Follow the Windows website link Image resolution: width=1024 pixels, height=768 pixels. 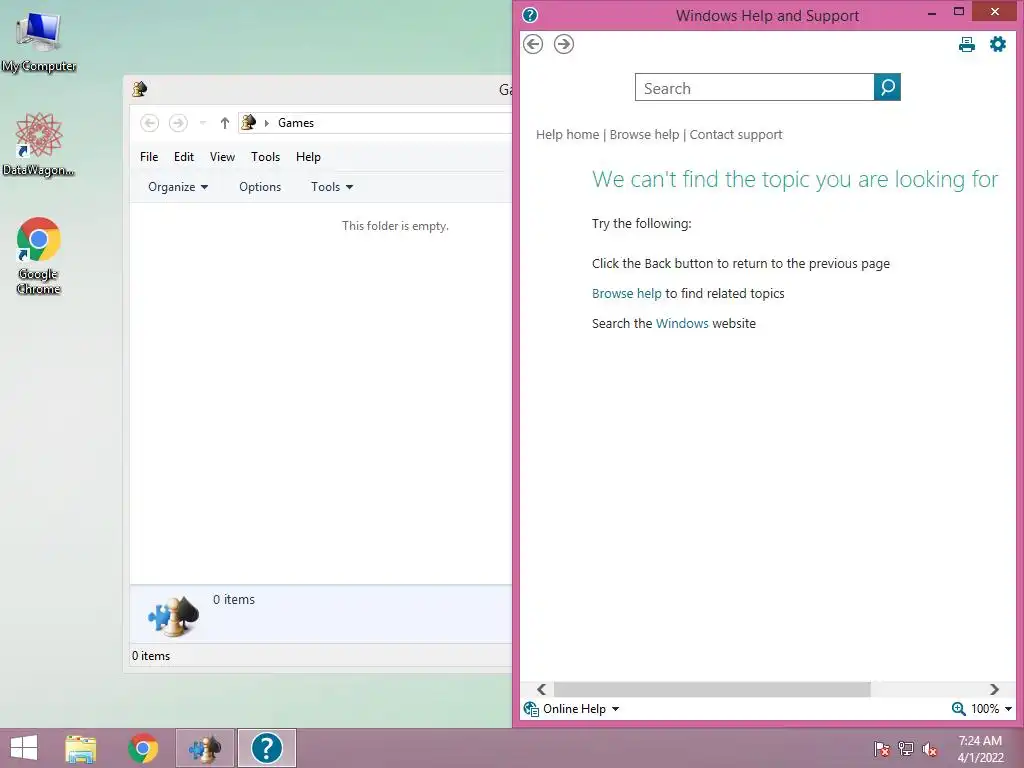click(682, 323)
